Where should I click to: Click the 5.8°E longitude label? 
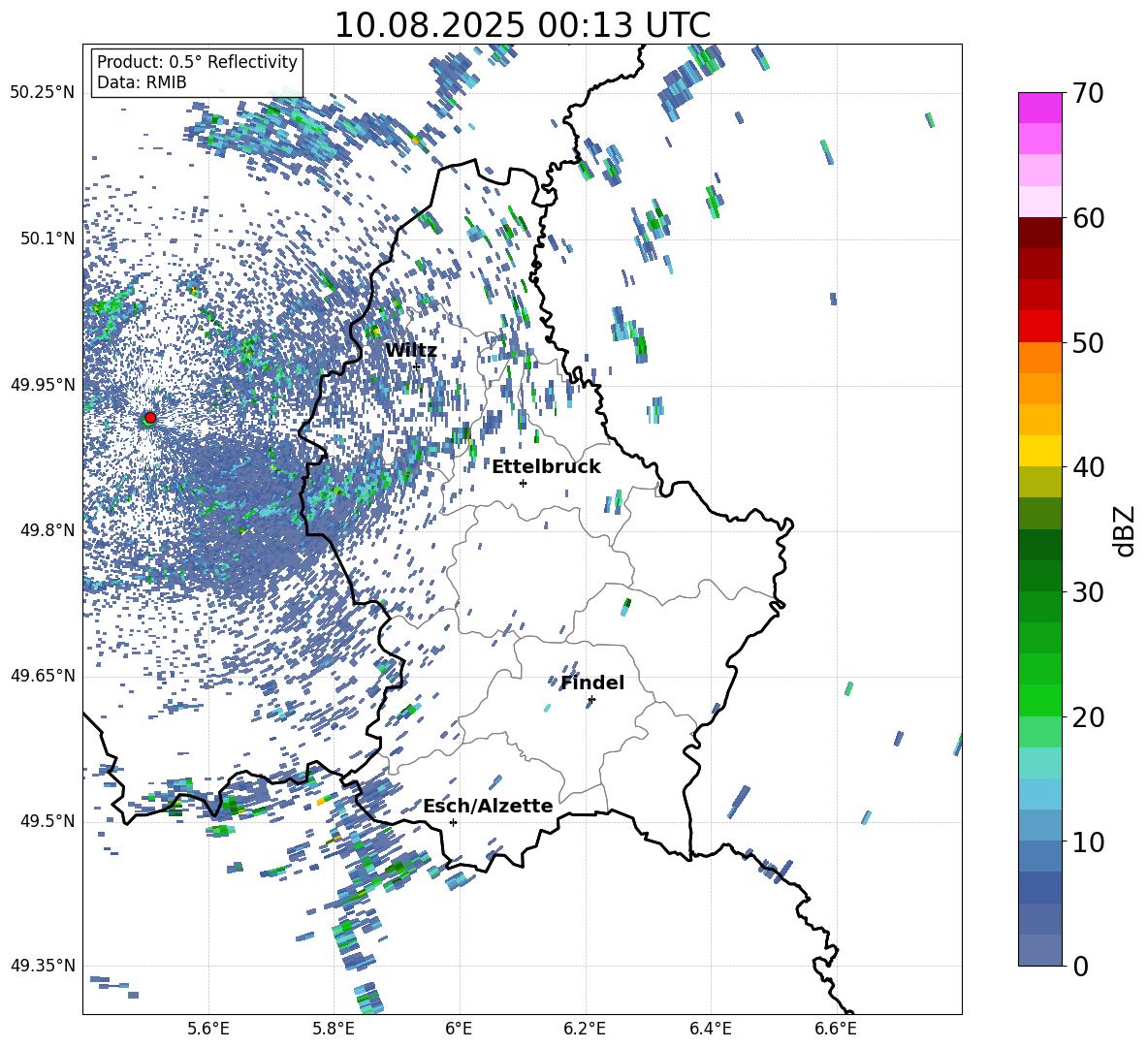pyautogui.click(x=334, y=1029)
